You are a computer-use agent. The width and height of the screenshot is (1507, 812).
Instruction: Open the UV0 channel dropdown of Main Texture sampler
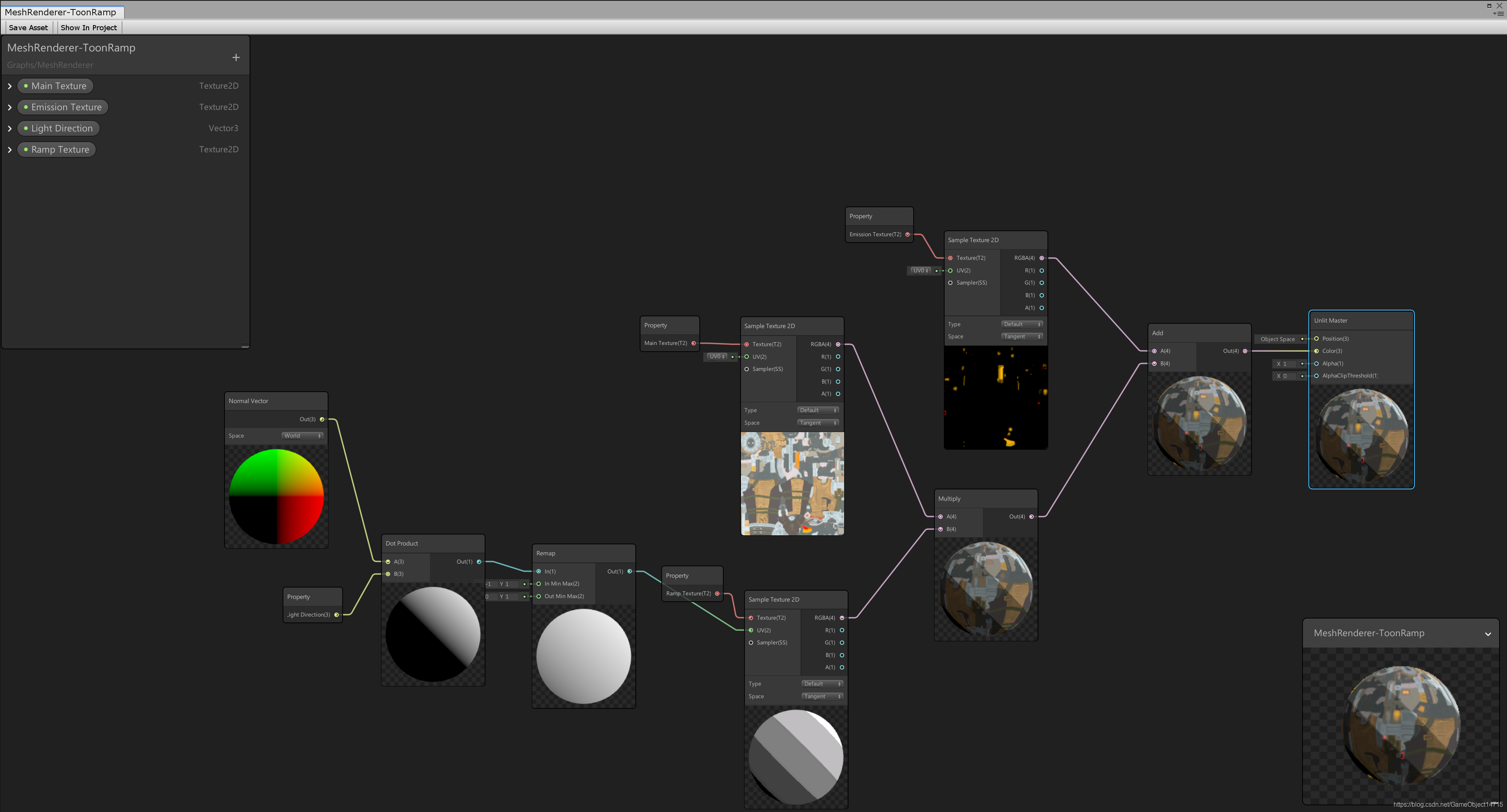coord(717,356)
